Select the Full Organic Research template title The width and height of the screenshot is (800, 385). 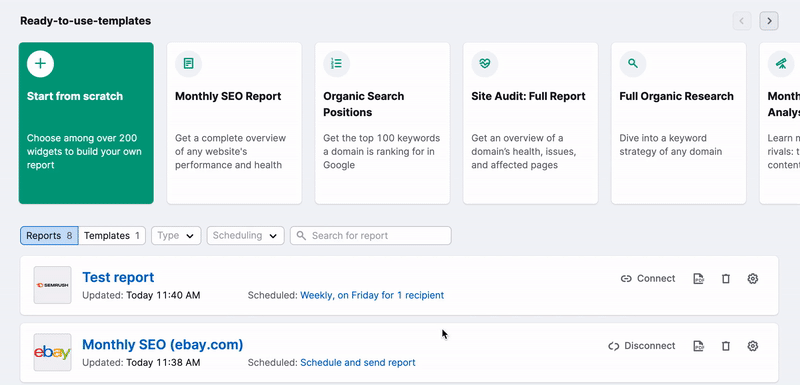coord(677,96)
